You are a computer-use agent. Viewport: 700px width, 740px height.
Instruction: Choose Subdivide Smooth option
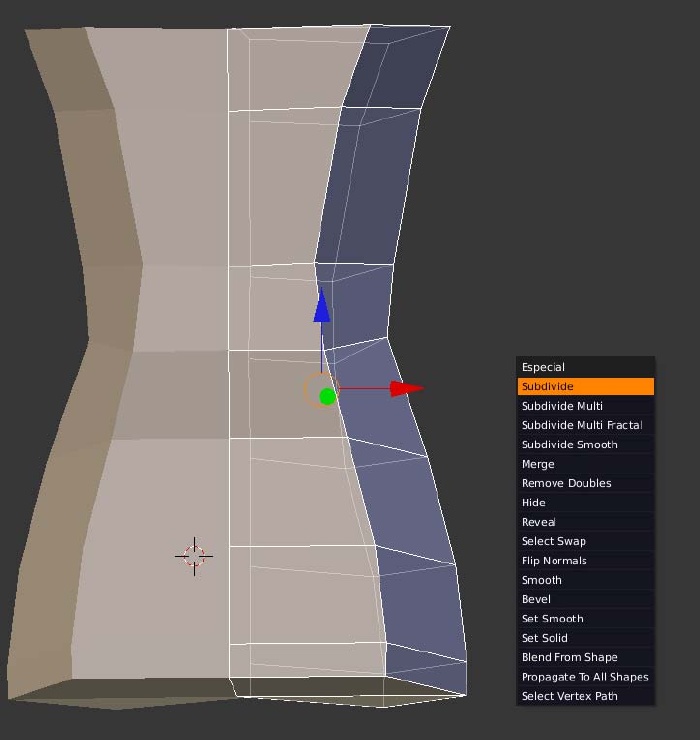(x=585, y=444)
